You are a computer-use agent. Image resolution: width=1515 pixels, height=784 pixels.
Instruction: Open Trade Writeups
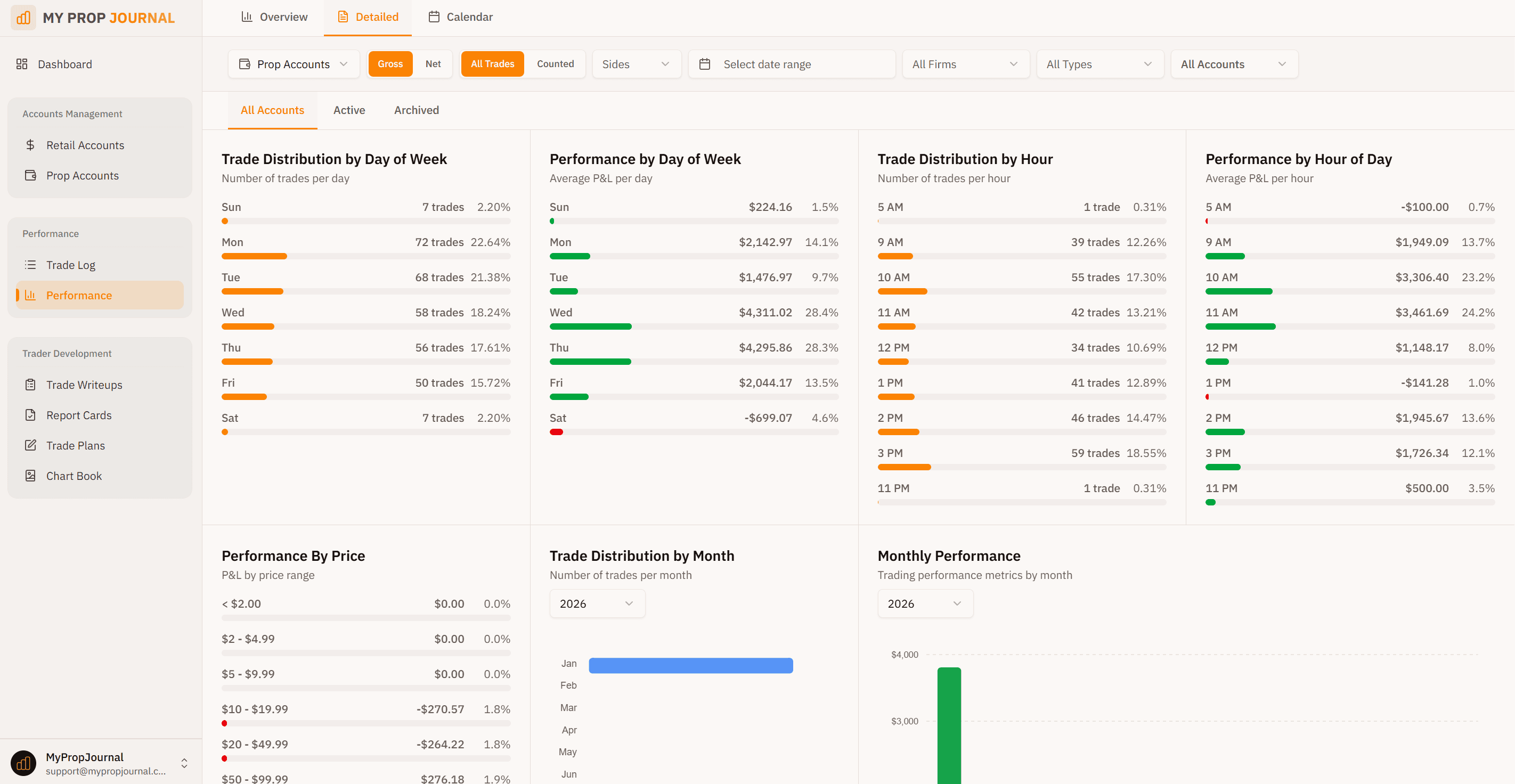coord(100,385)
